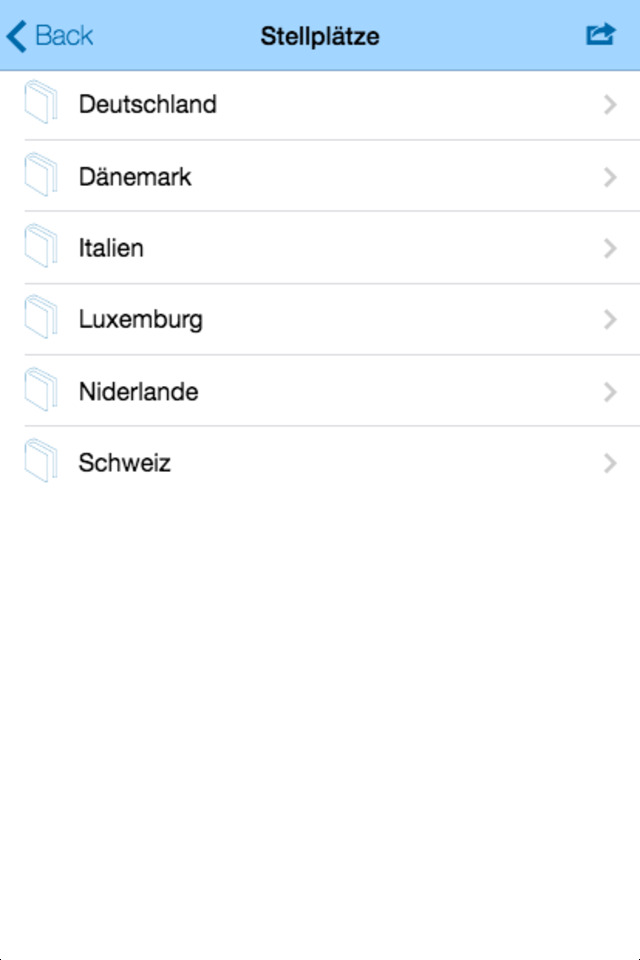Tap the Back arrow icon

click(16, 37)
